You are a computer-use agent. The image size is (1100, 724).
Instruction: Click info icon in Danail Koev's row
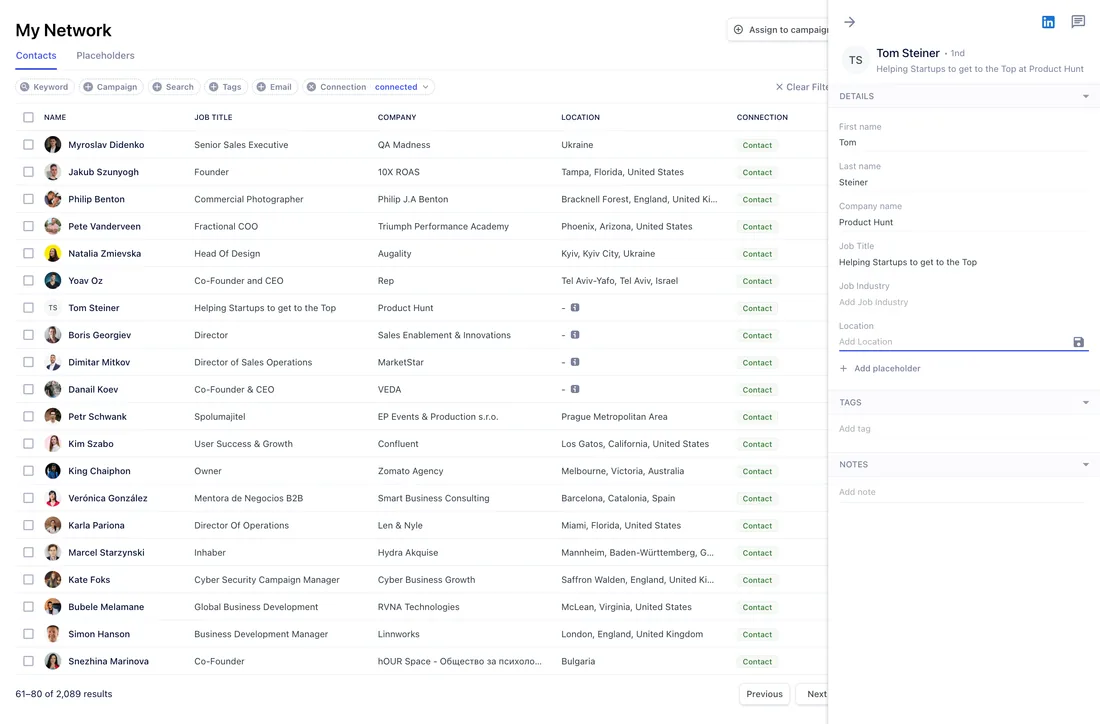point(575,389)
